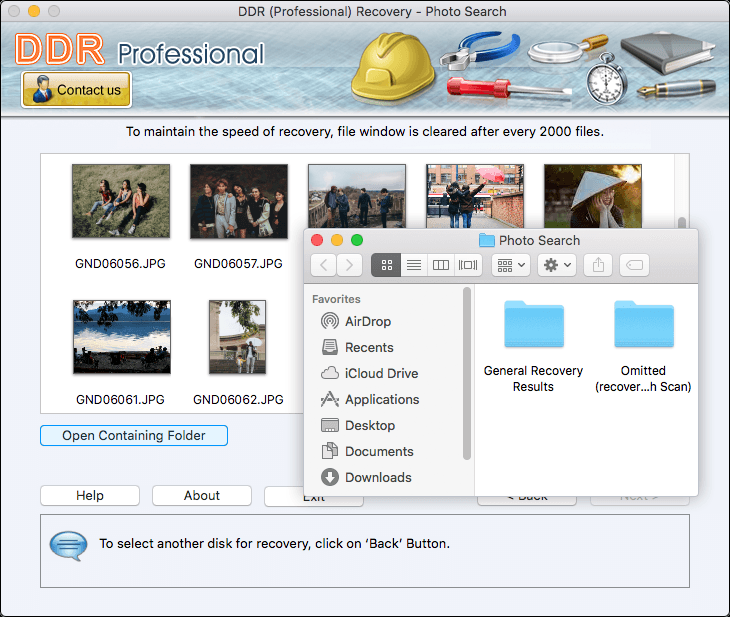Viewport: 730px width, 617px height.
Task: Click the About button
Action: click(x=202, y=495)
